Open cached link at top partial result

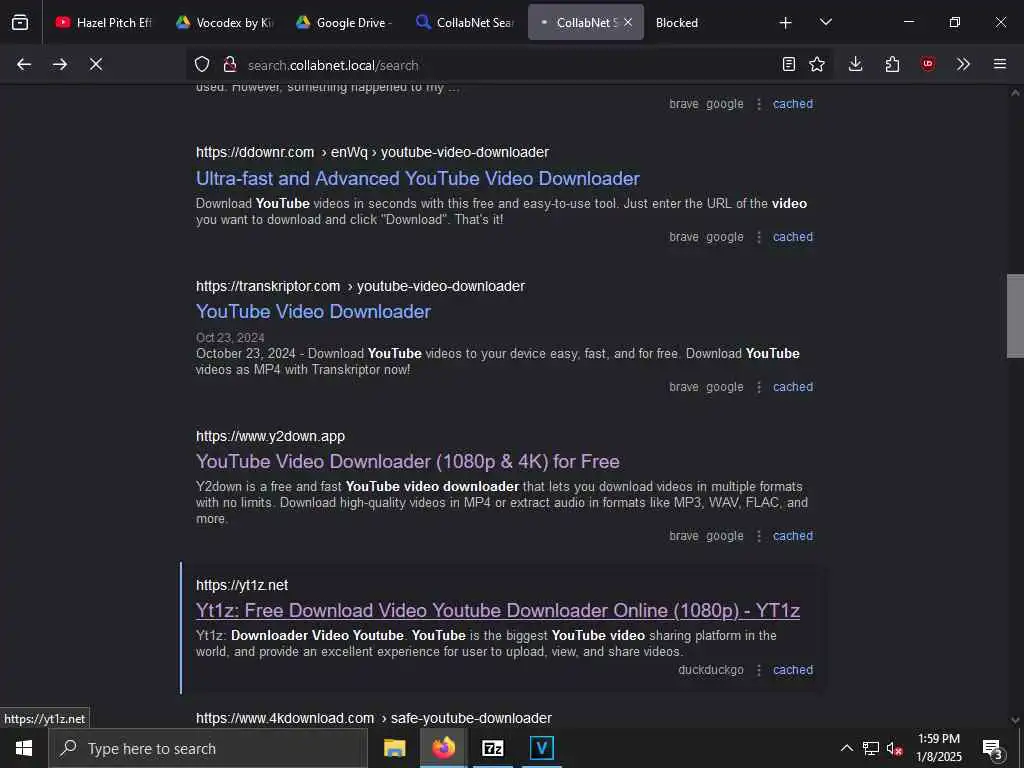793,104
